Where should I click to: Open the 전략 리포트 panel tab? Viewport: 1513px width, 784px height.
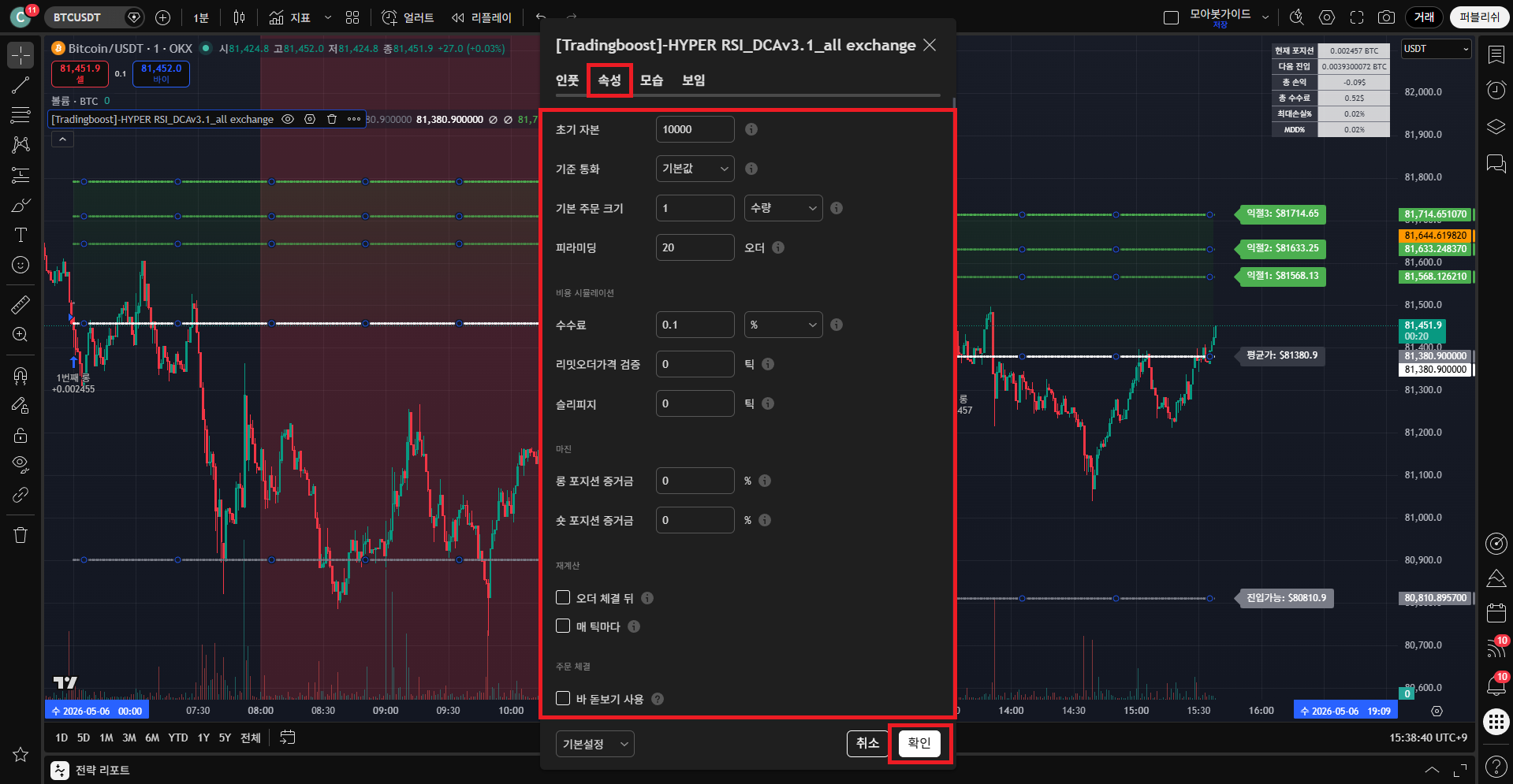[91, 770]
